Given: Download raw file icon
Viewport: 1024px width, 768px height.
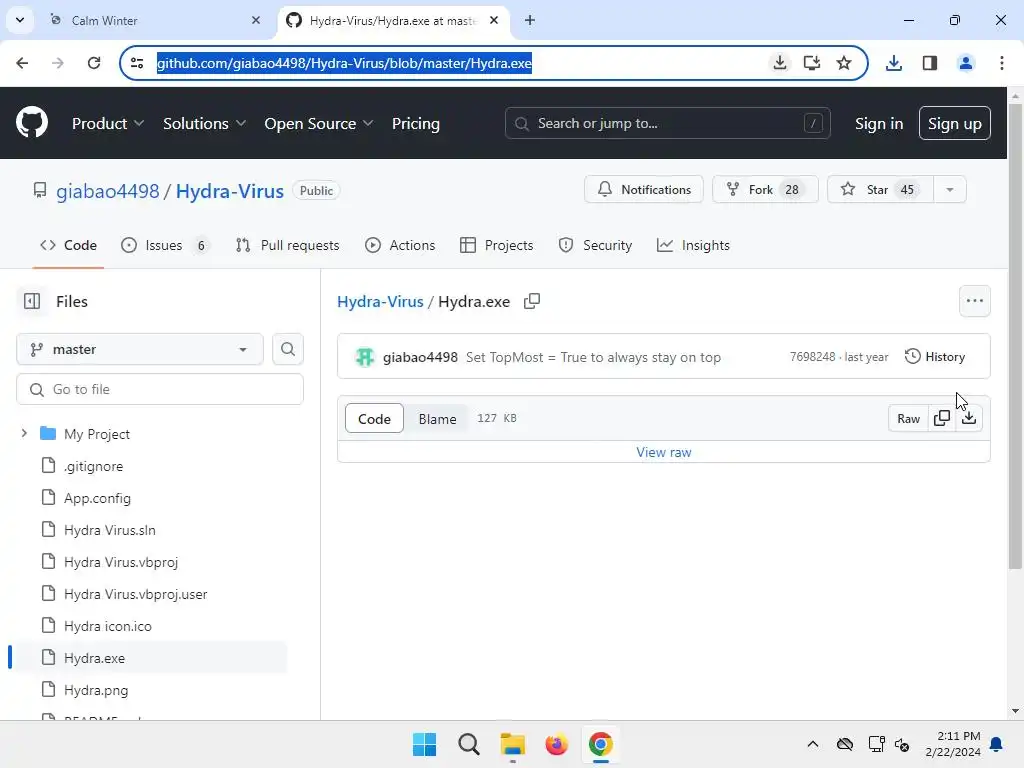Looking at the screenshot, I should click(x=969, y=418).
